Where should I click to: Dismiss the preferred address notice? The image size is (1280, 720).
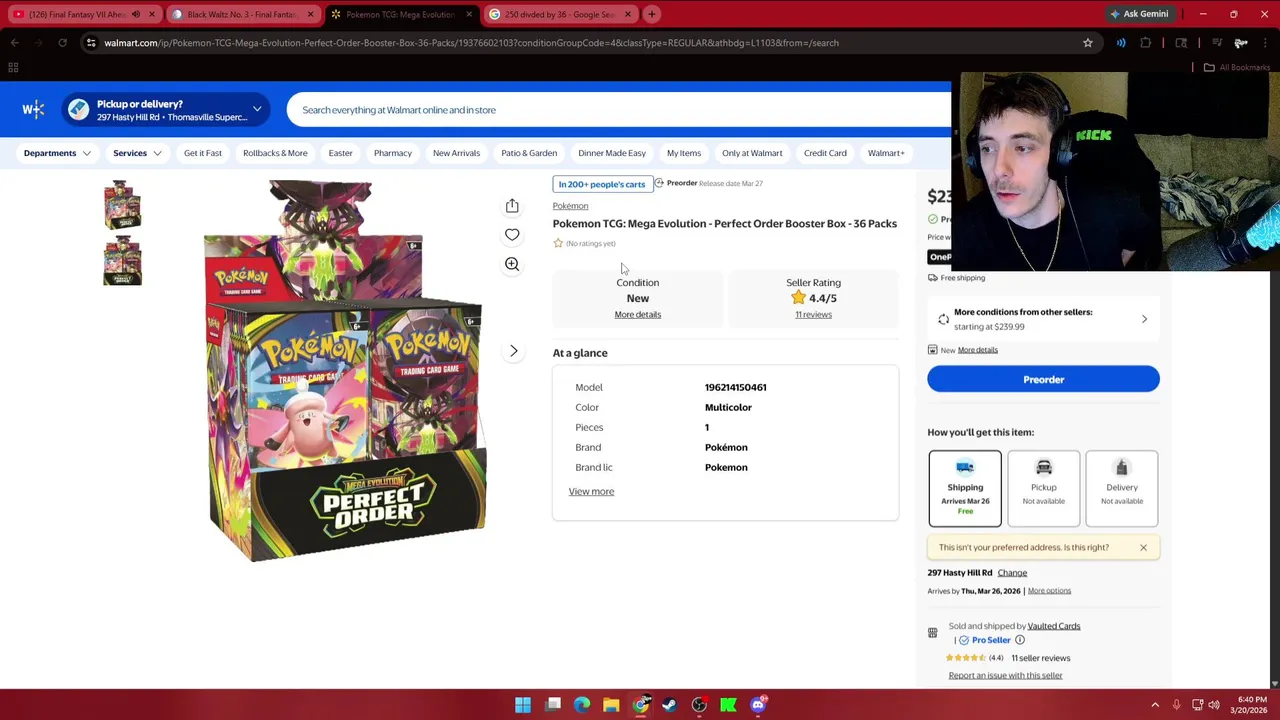click(1143, 547)
